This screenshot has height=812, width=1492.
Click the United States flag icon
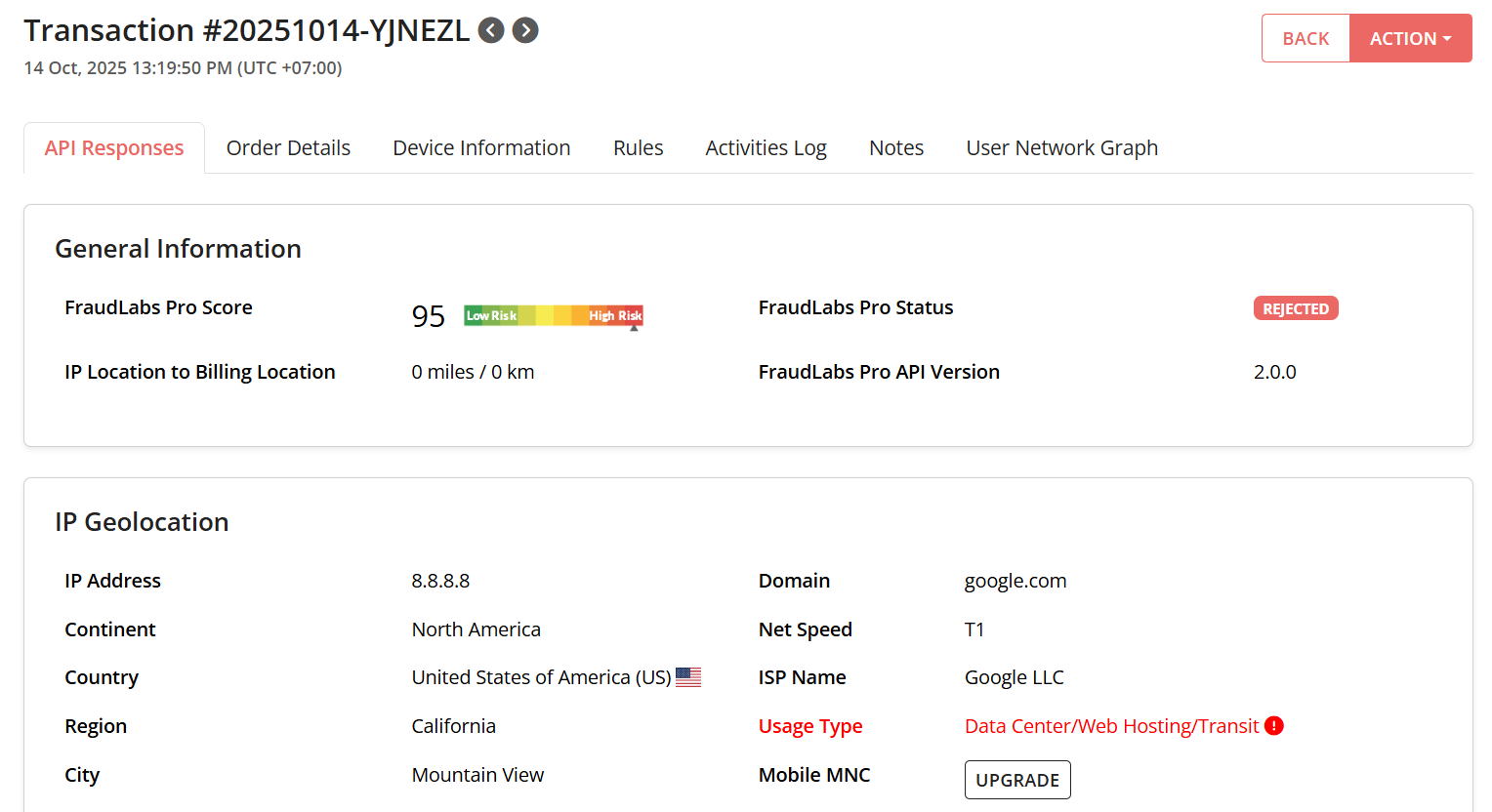[688, 677]
